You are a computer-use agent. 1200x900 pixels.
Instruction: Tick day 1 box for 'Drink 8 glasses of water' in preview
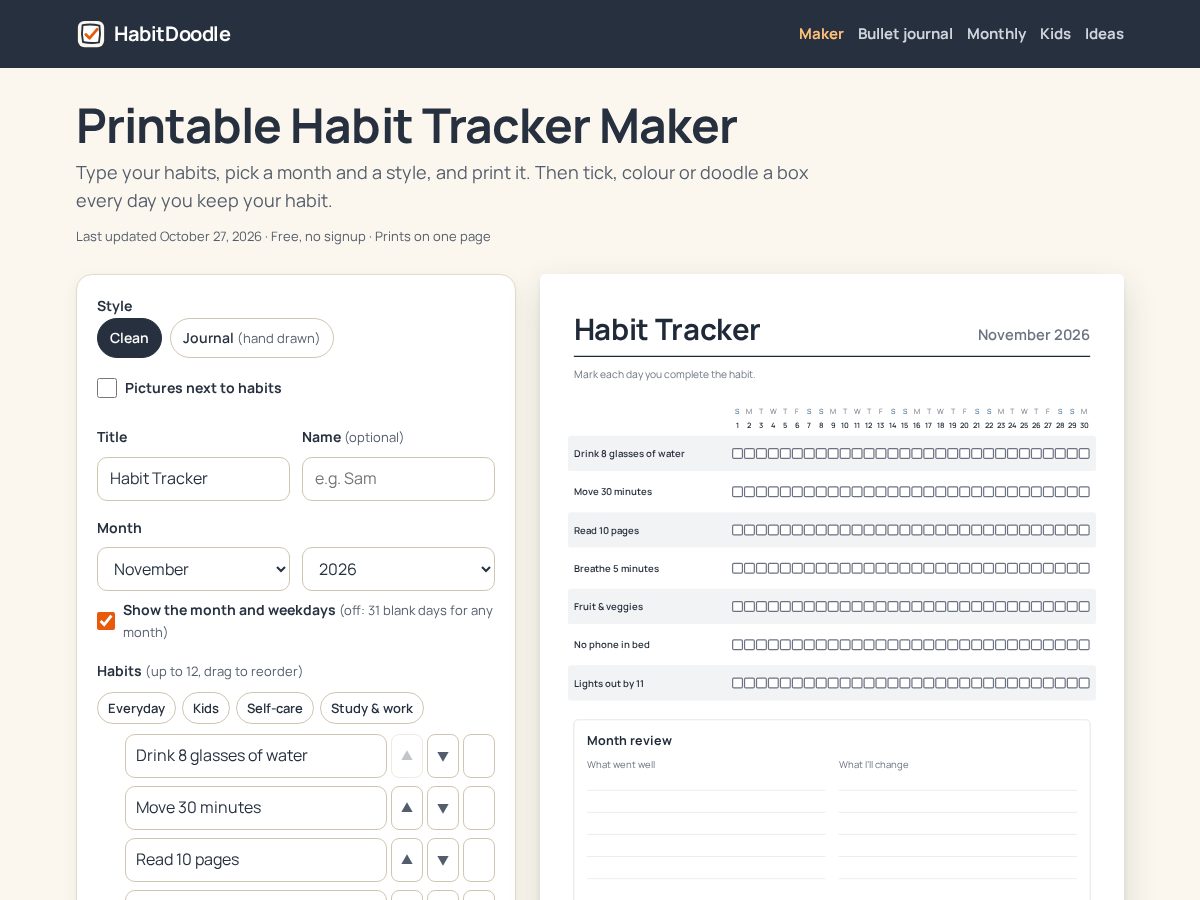pos(738,453)
